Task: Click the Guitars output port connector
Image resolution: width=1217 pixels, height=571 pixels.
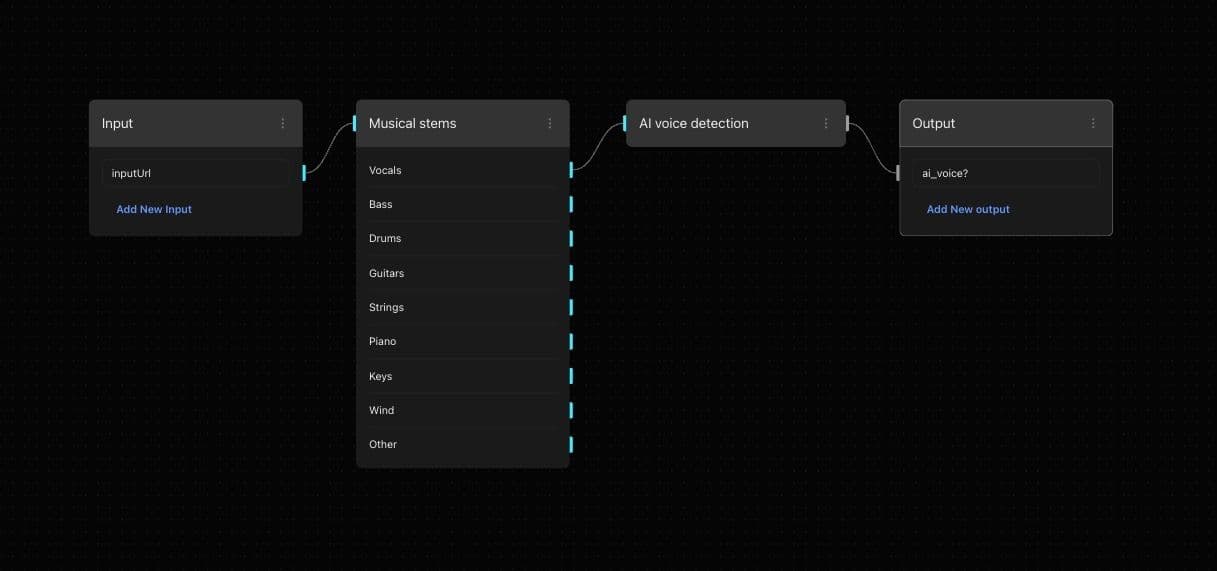Action: [x=571, y=273]
